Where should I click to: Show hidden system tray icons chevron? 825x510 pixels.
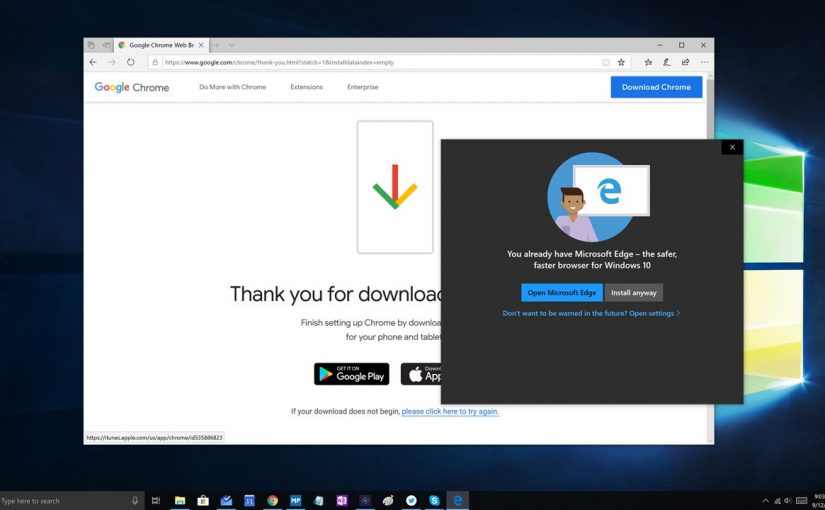[x=766, y=501]
